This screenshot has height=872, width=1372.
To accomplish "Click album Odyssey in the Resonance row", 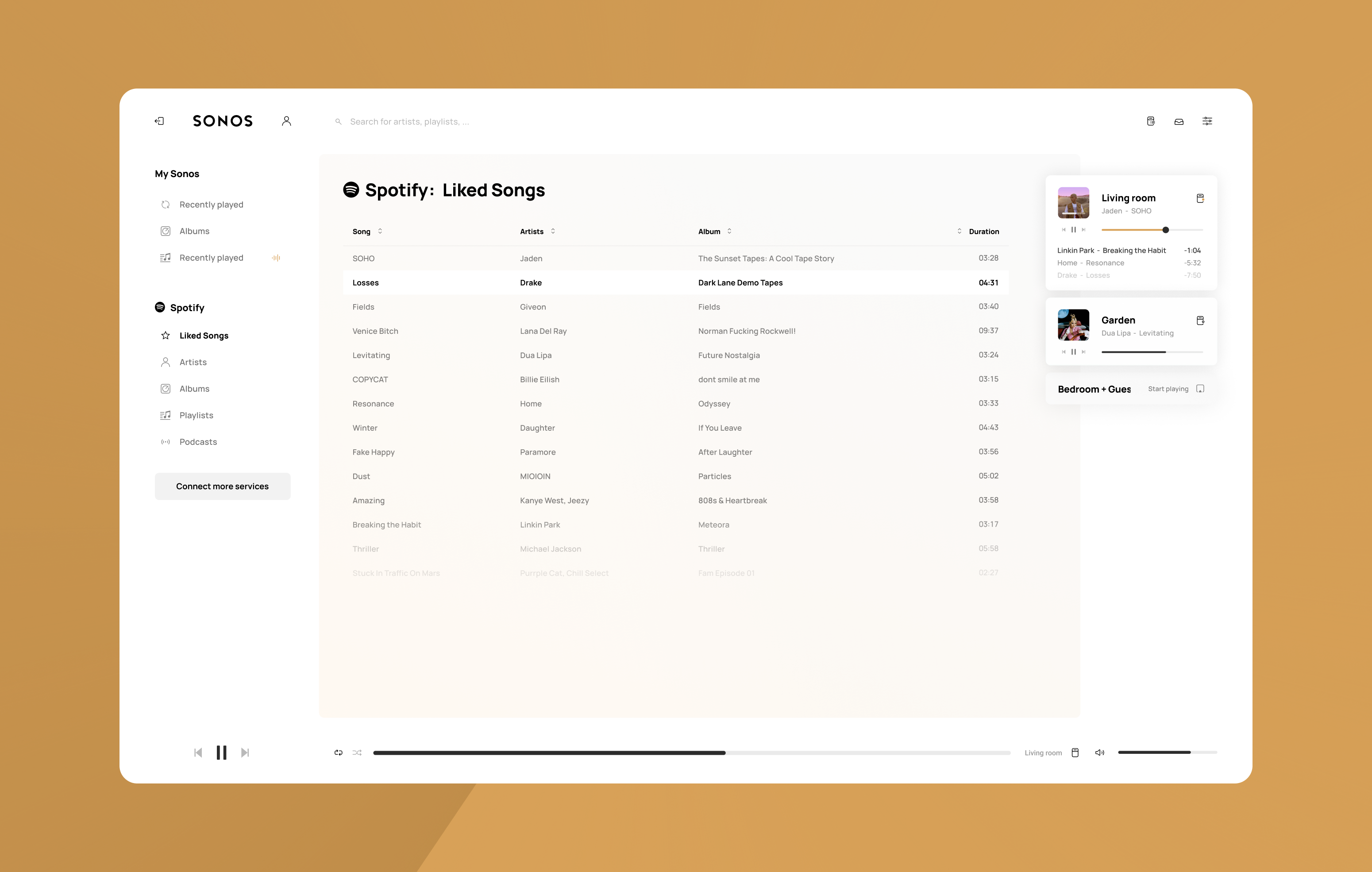I will (714, 404).
